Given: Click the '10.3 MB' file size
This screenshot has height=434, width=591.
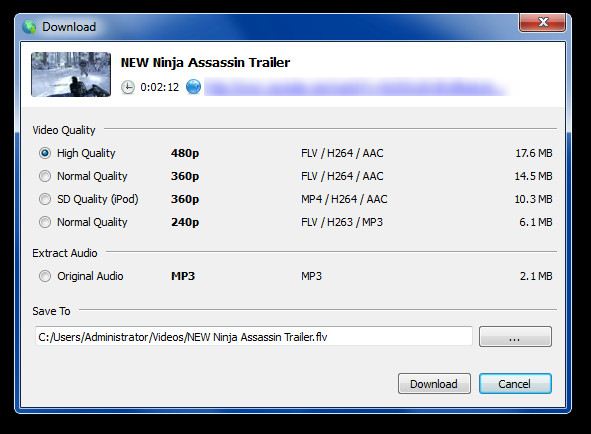Looking at the screenshot, I should (x=533, y=199).
